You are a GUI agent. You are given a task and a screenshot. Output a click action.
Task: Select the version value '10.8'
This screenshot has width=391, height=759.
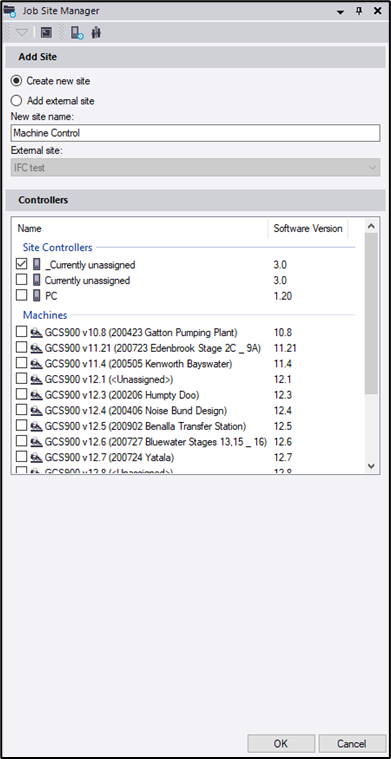click(x=283, y=333)
